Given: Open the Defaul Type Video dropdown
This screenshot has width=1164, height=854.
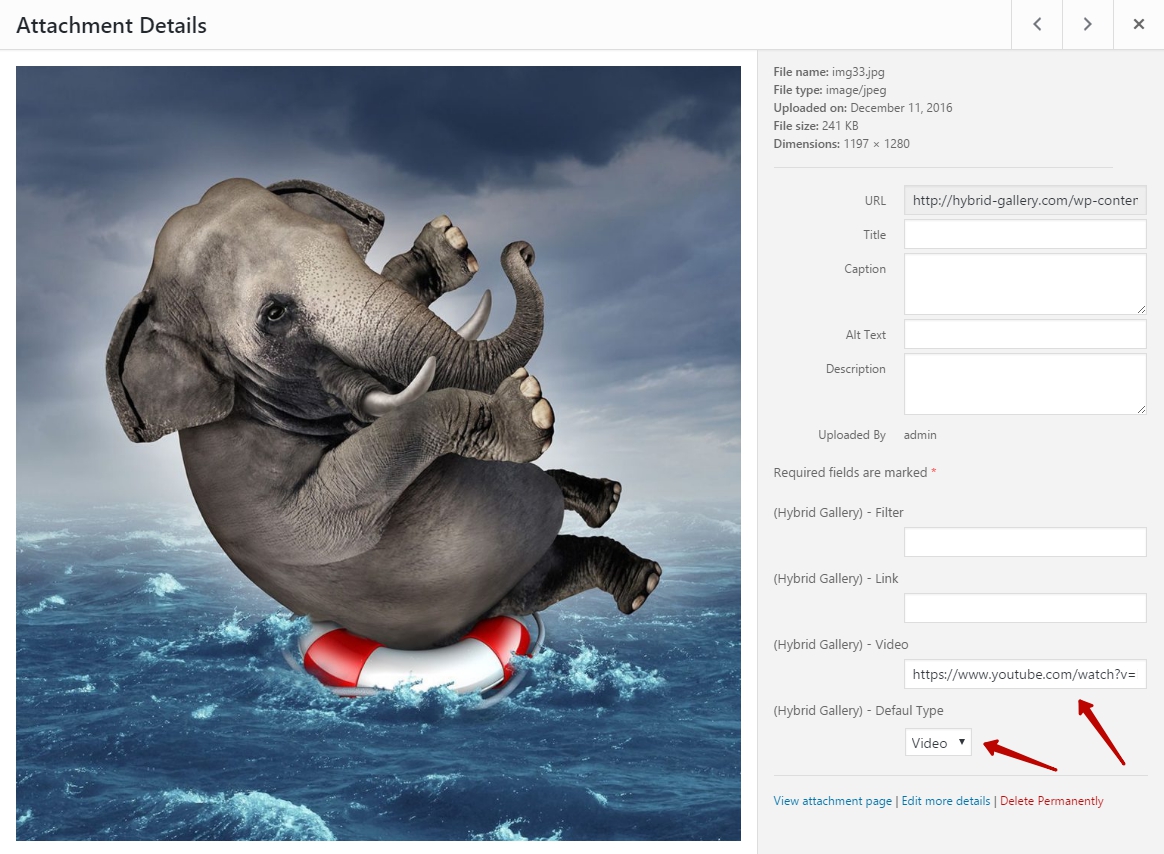Looking at the screenshot, I should [x=938, y=743].
